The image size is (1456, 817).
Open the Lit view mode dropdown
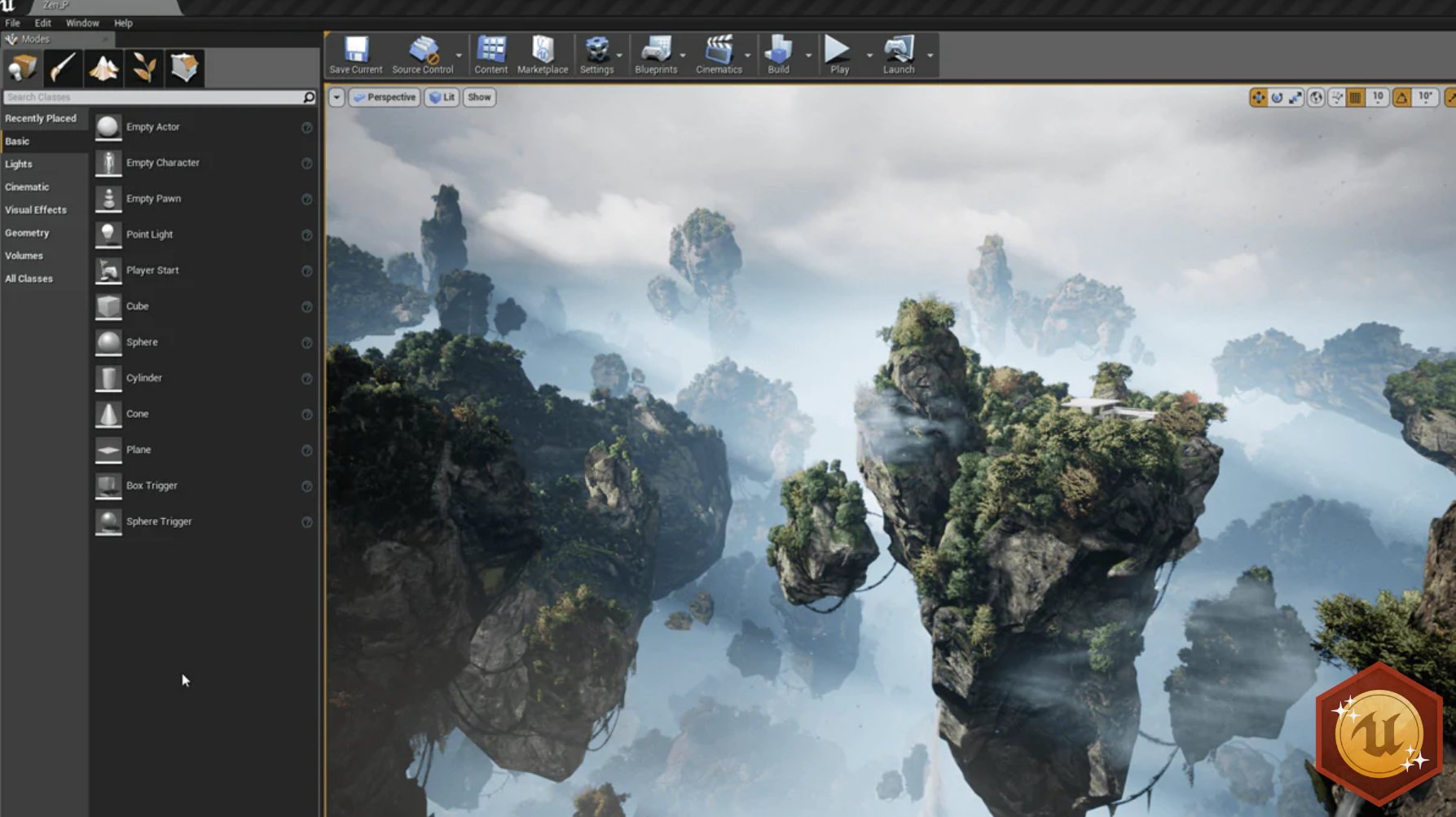[442, 97]
